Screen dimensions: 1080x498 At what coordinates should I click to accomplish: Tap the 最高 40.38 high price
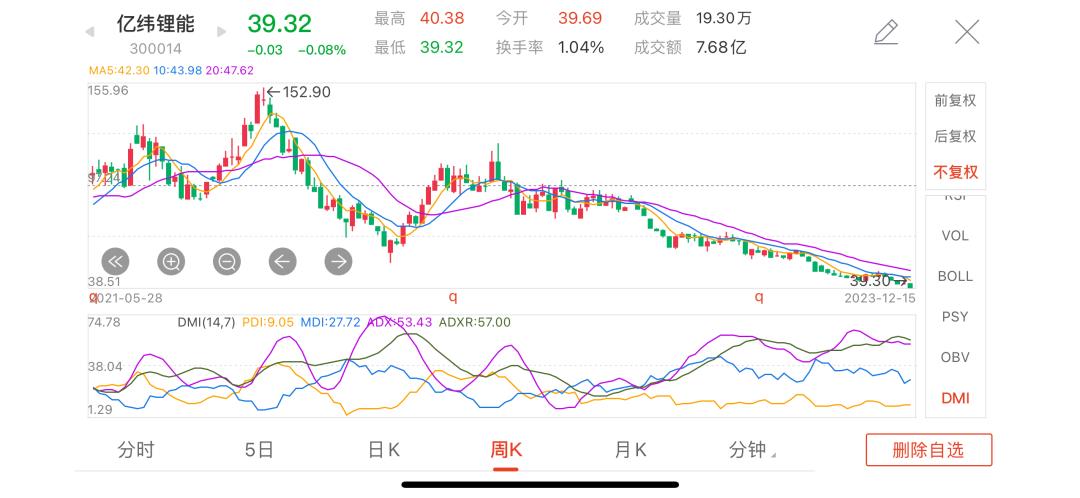coord(419,18)
